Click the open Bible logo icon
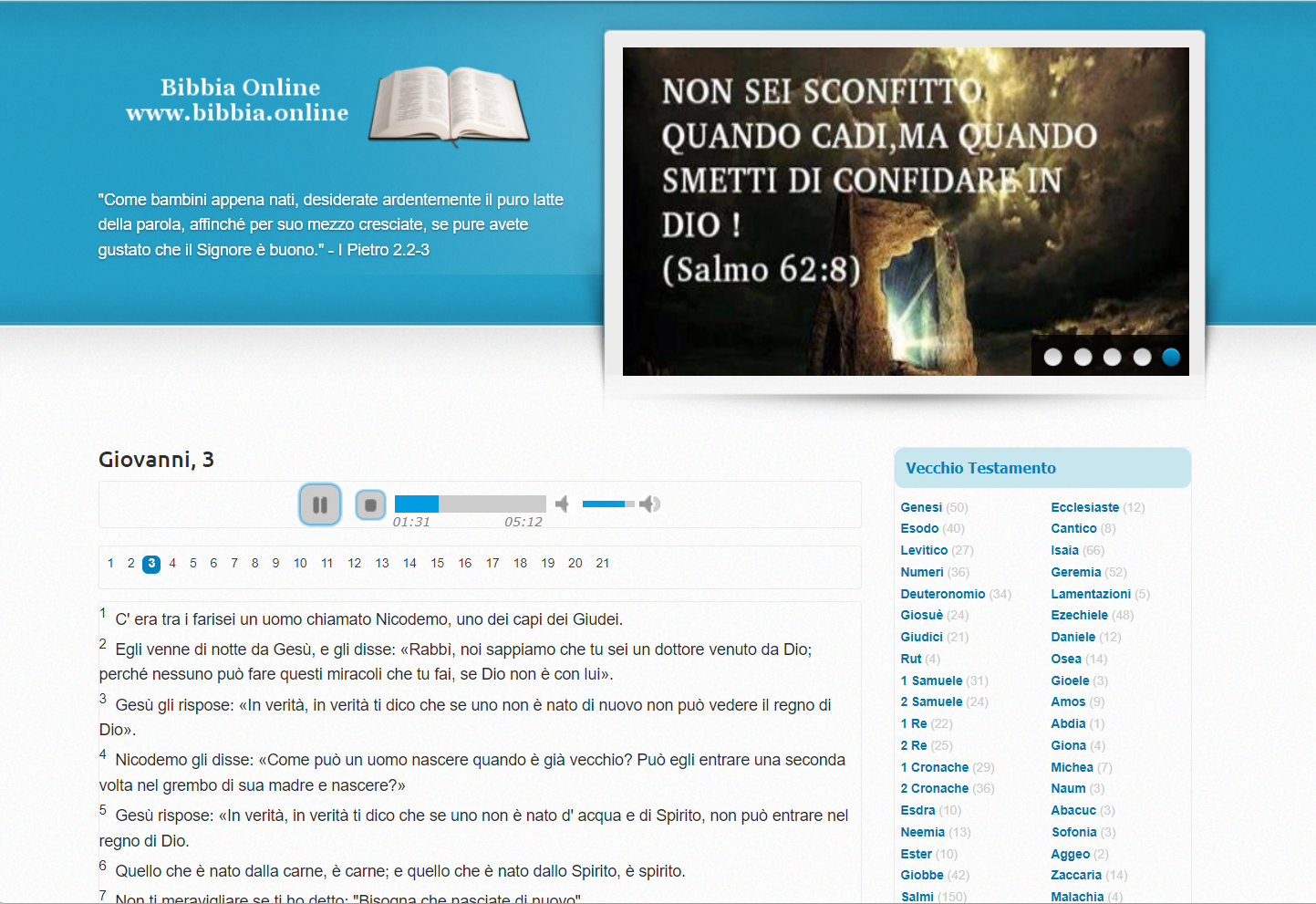The height and width of the screenshot is (904, 1316). (x=449, y=106)
